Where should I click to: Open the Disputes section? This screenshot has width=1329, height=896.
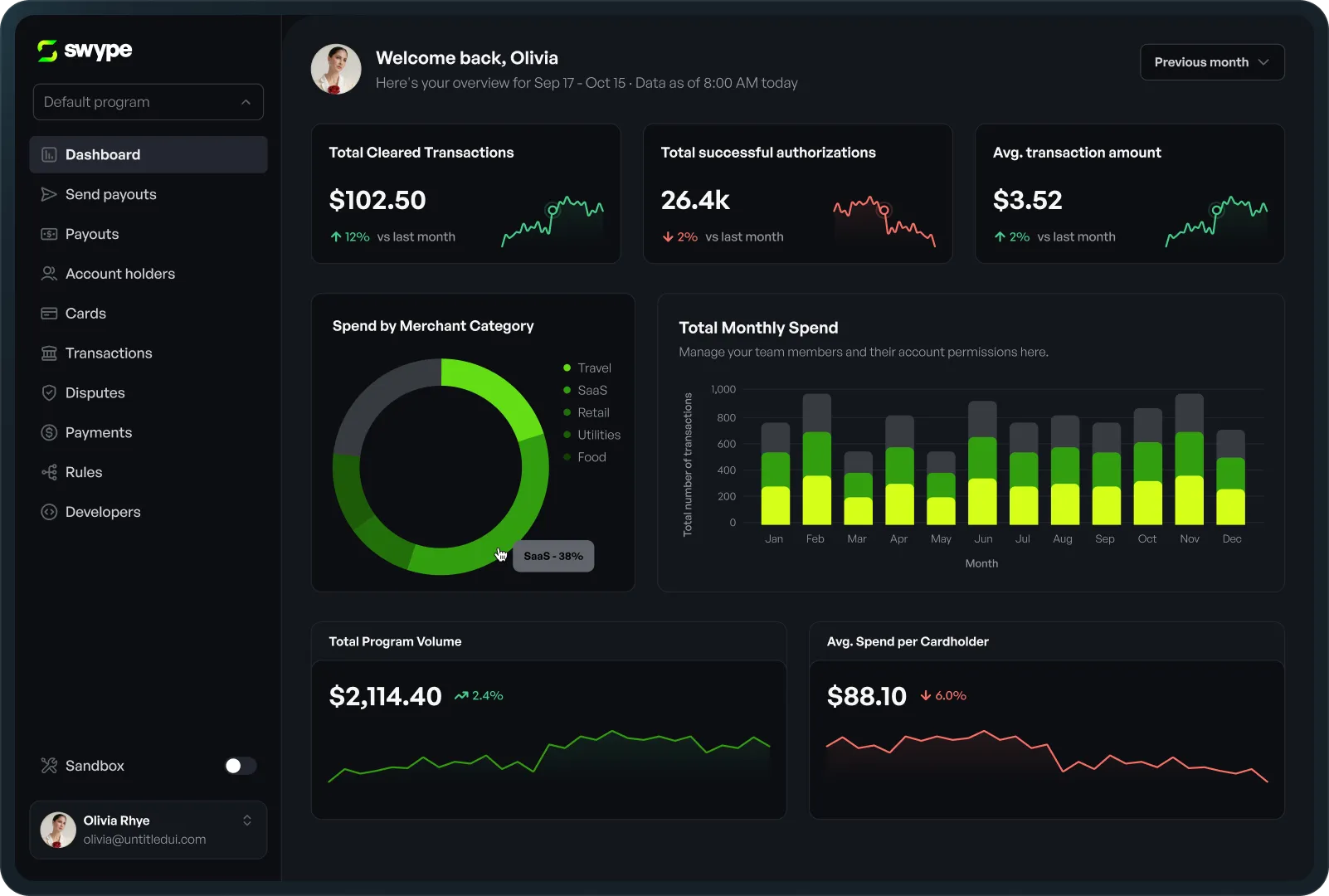[x=148, y=393]
